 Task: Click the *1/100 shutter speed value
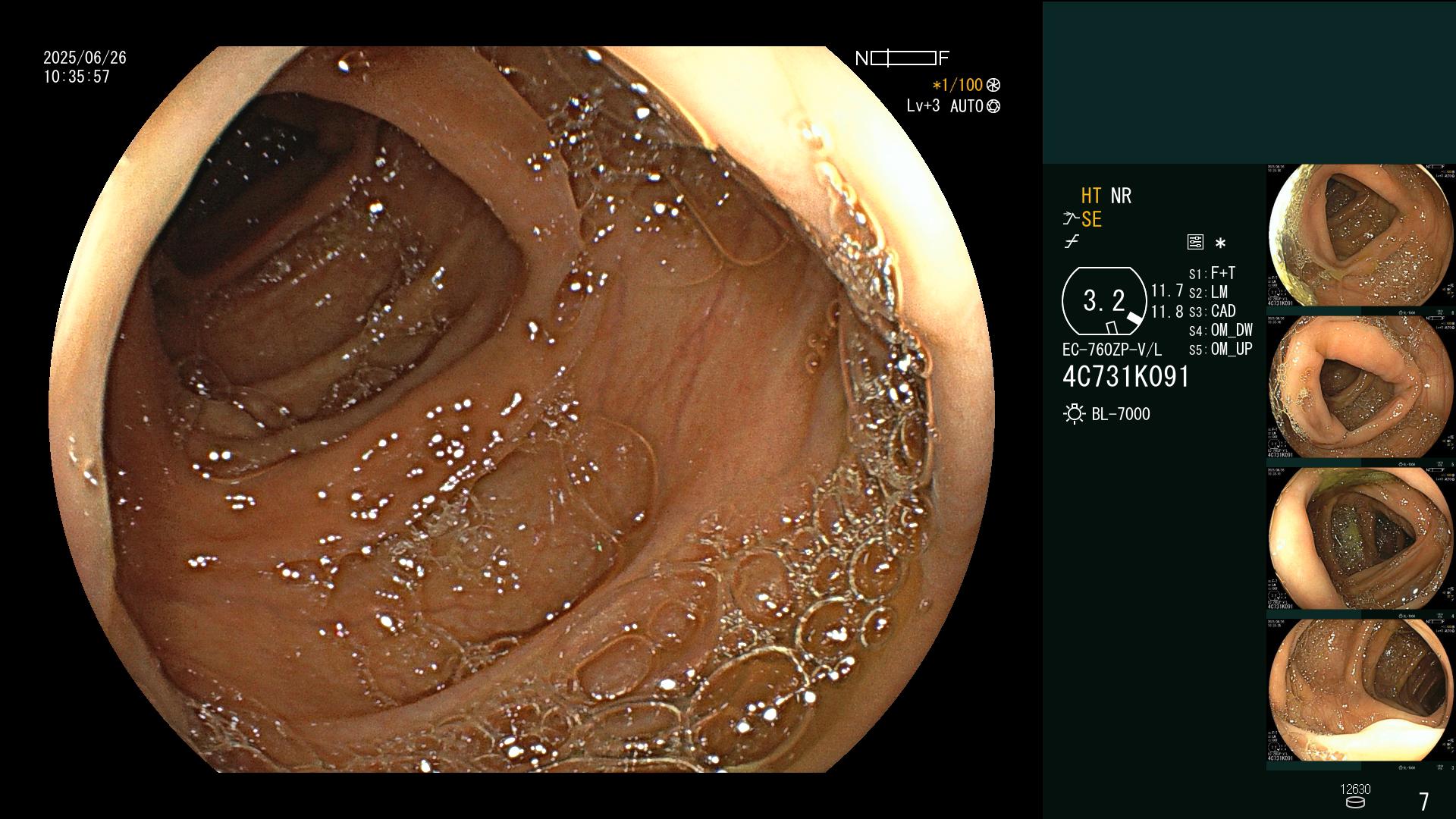click(x=958, y=85)
